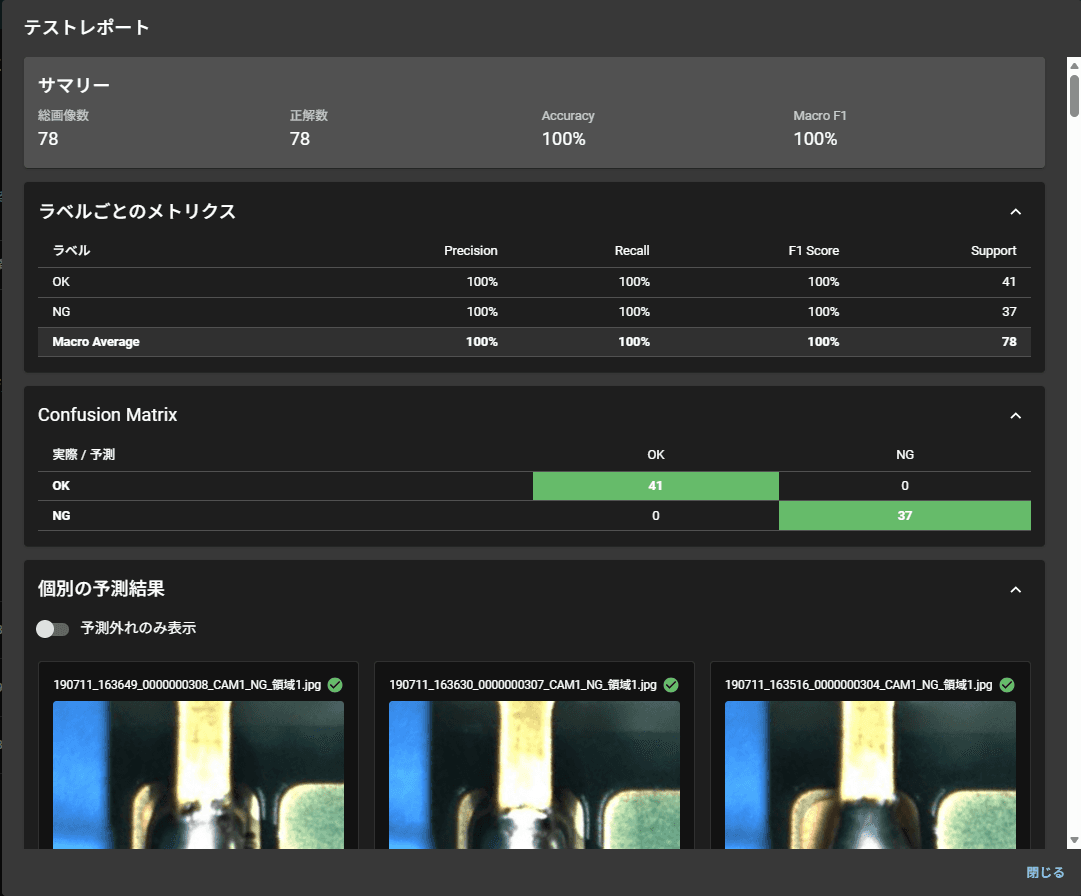Click the green check badge on 190711_163649 card

[x=334, y=685]
